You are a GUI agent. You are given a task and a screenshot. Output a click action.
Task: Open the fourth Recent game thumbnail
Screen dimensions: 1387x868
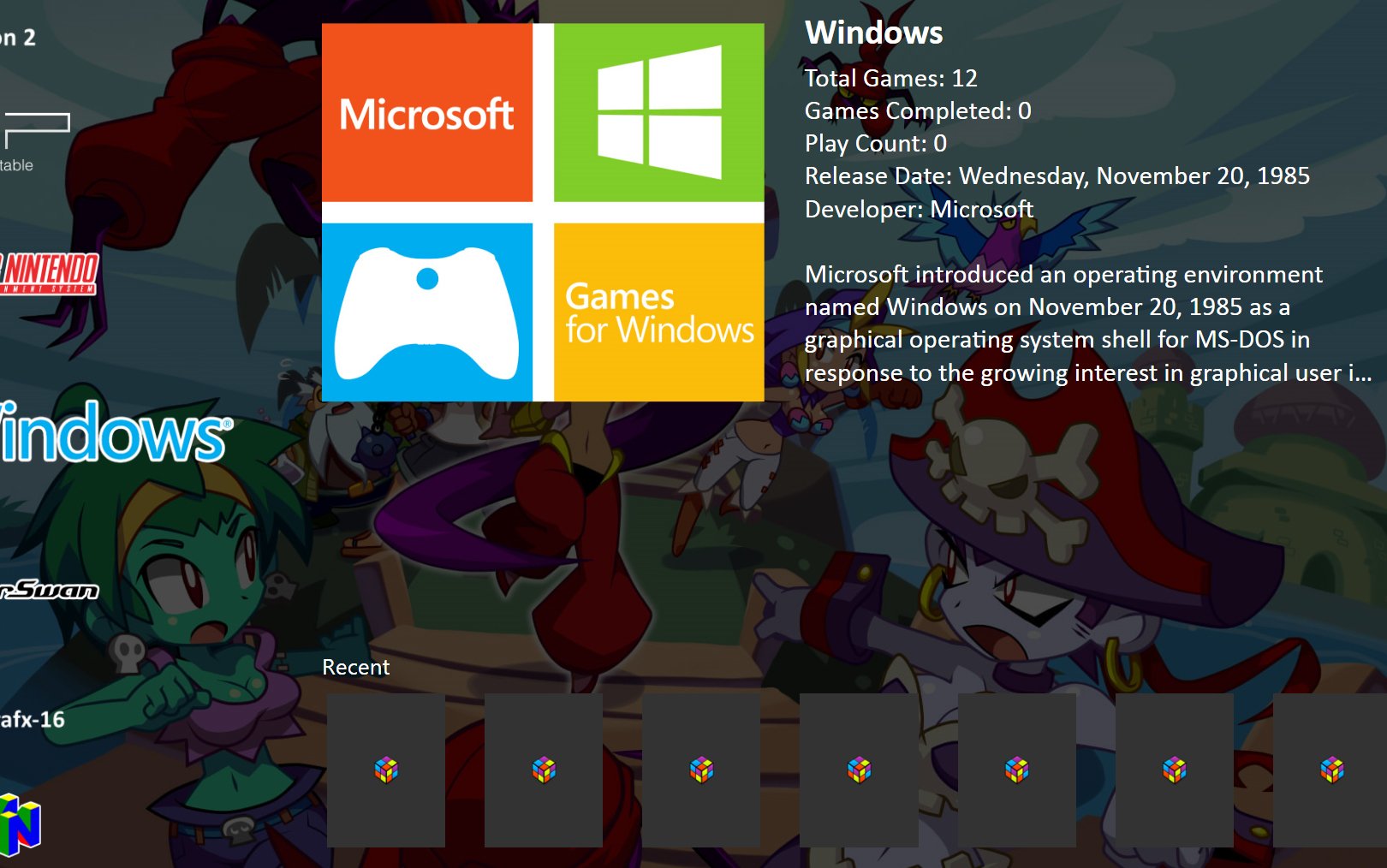point(859,770)
